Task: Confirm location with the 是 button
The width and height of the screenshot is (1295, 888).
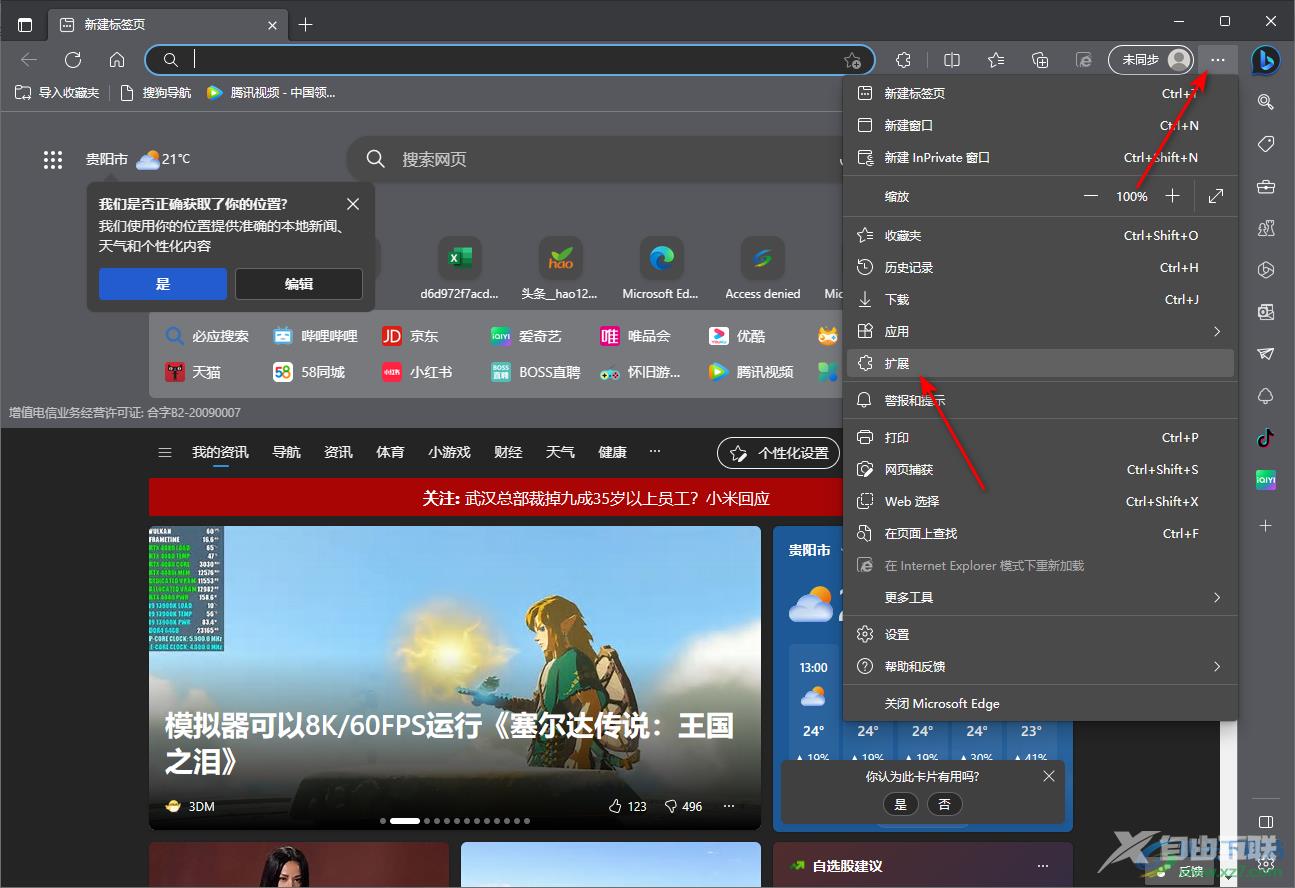Action: tap(163, 284)
